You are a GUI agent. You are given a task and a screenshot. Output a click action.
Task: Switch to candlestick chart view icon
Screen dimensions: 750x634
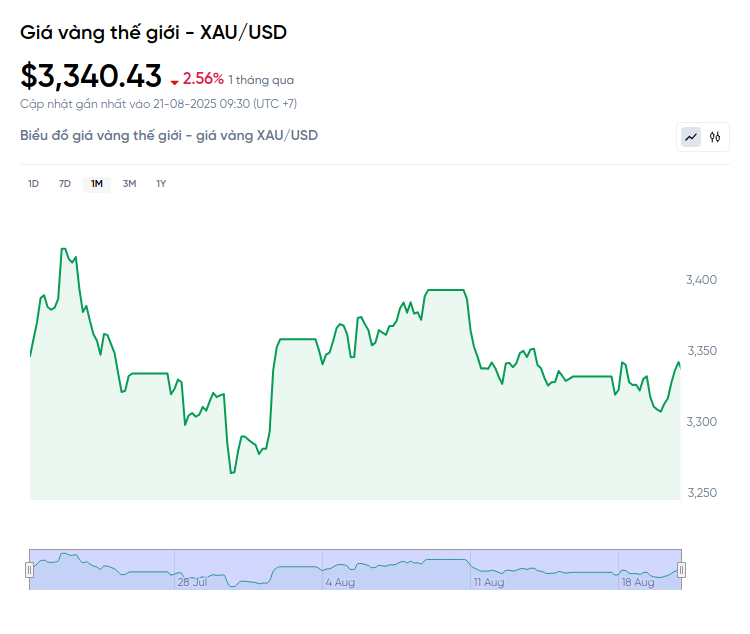click(715, 137)
